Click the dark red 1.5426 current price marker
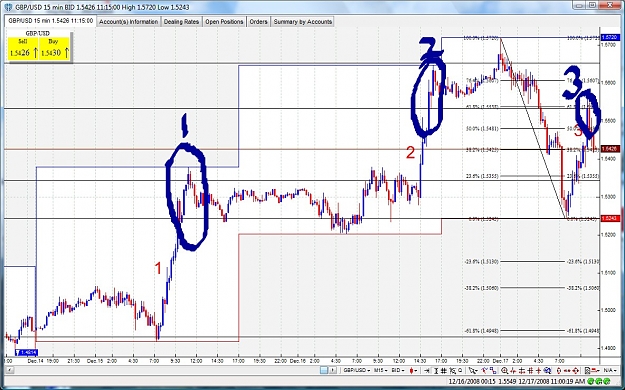The image size is (625, 390). [x=610, y=149]
